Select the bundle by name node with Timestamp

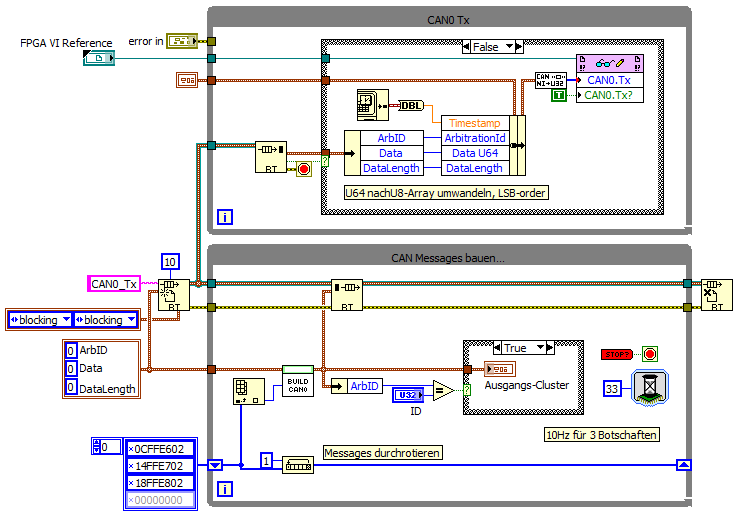483,145
